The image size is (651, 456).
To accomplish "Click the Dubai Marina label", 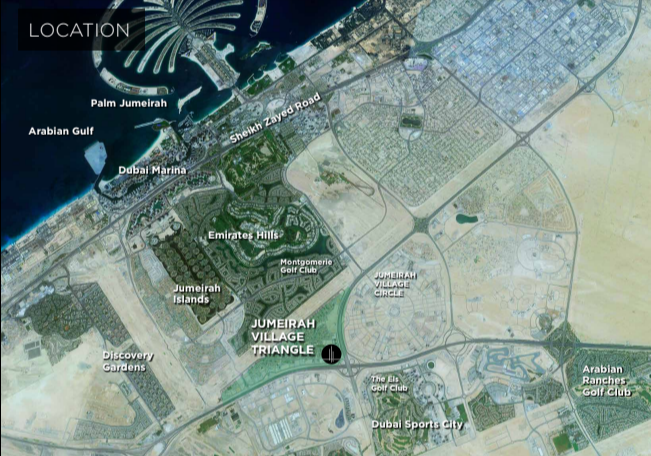I will point(152,170).
